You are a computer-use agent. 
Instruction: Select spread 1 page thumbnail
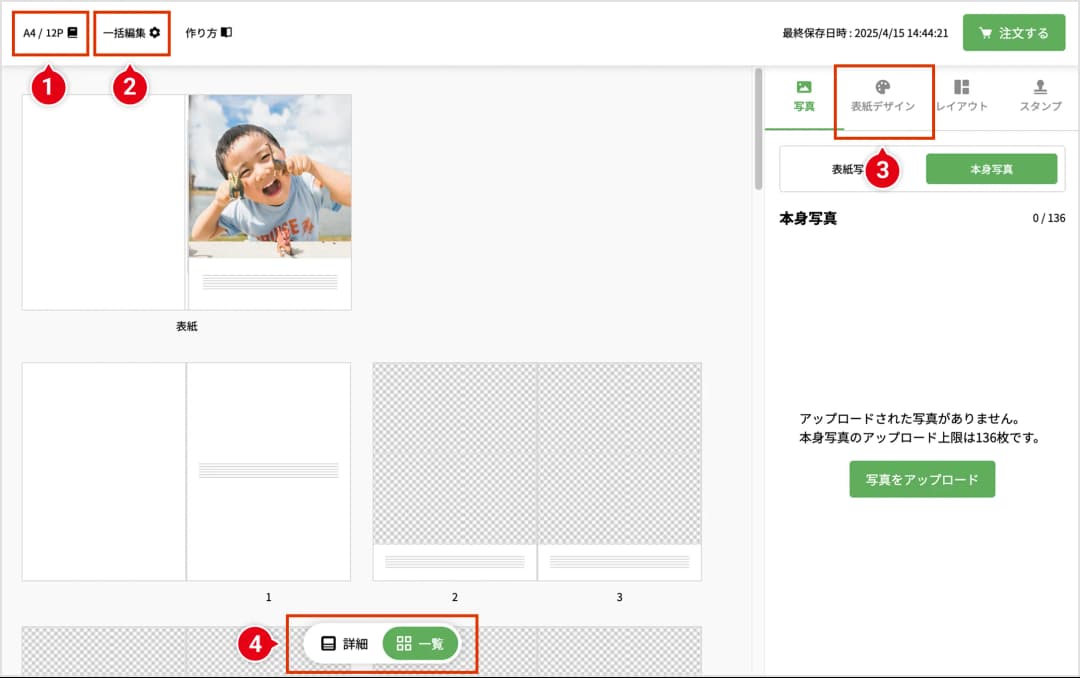coord(268,470)
